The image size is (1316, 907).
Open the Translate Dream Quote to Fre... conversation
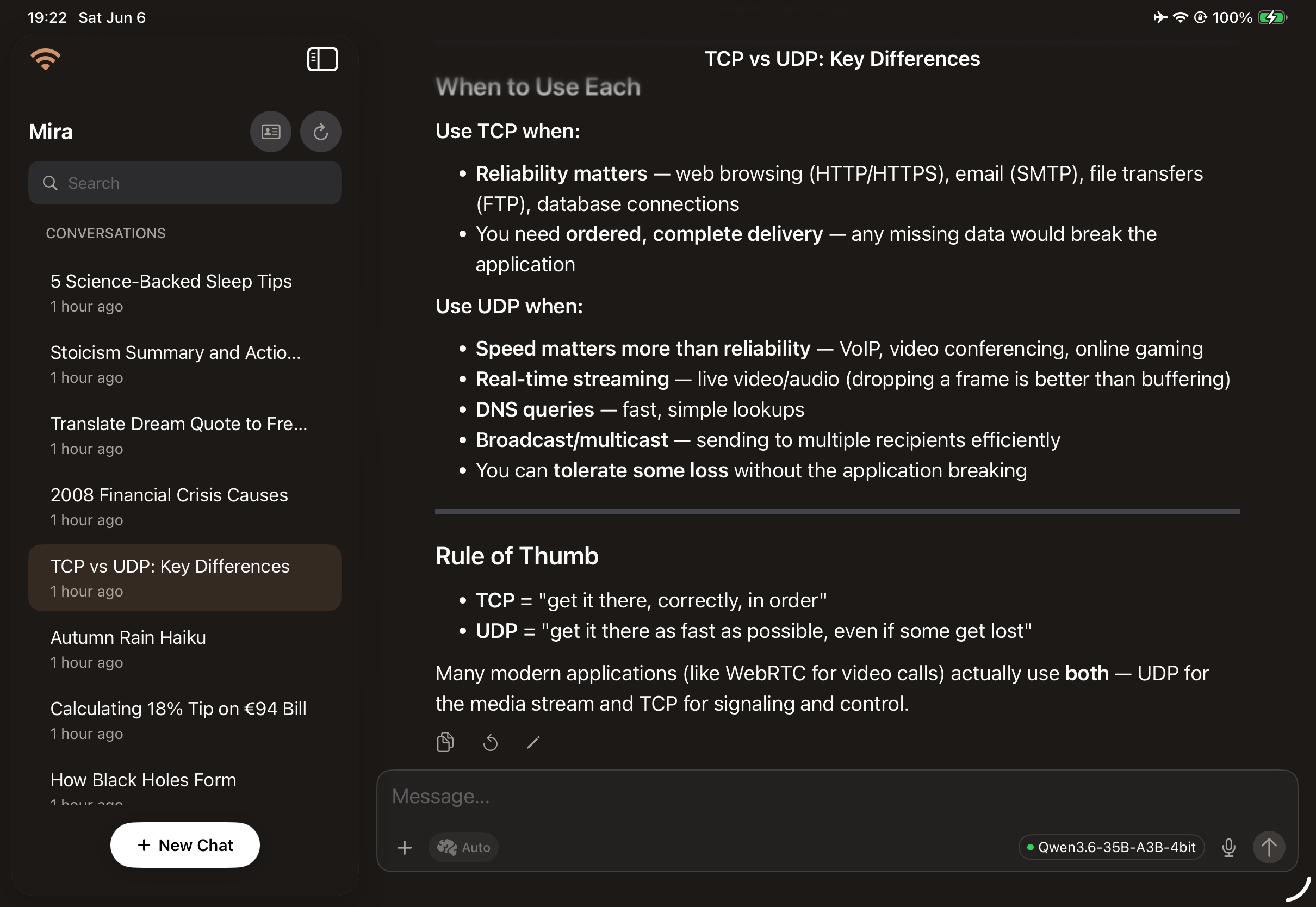pyautogui.click(x=185, y=436)
